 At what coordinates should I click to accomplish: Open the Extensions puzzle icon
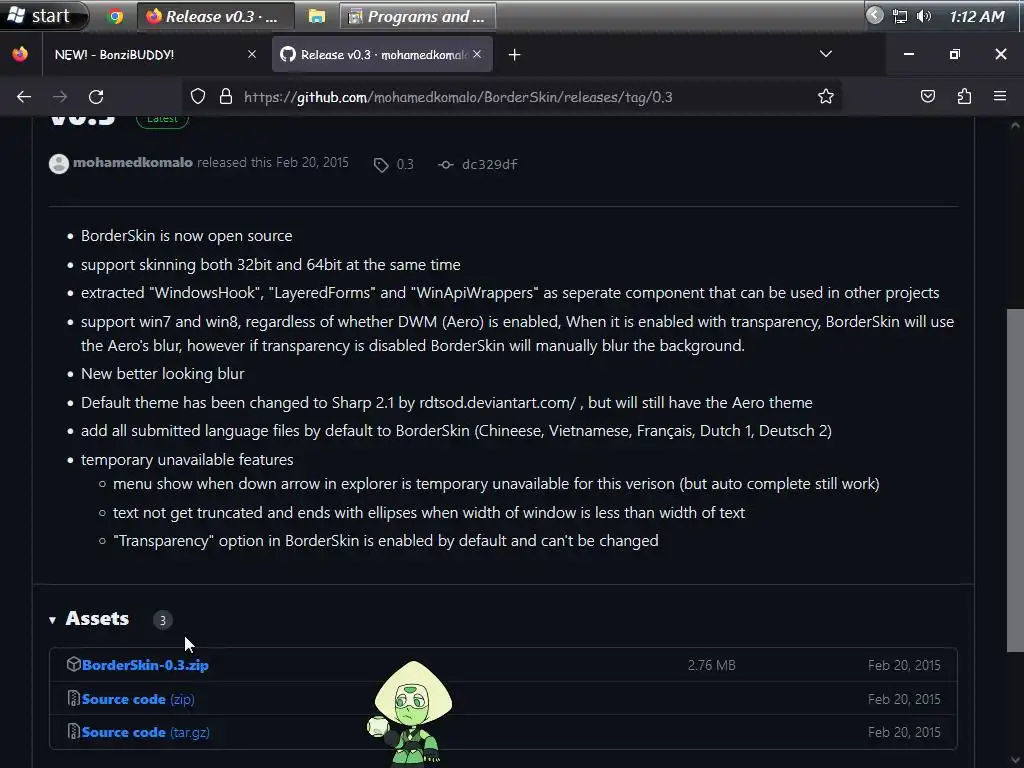pos(965,97)
